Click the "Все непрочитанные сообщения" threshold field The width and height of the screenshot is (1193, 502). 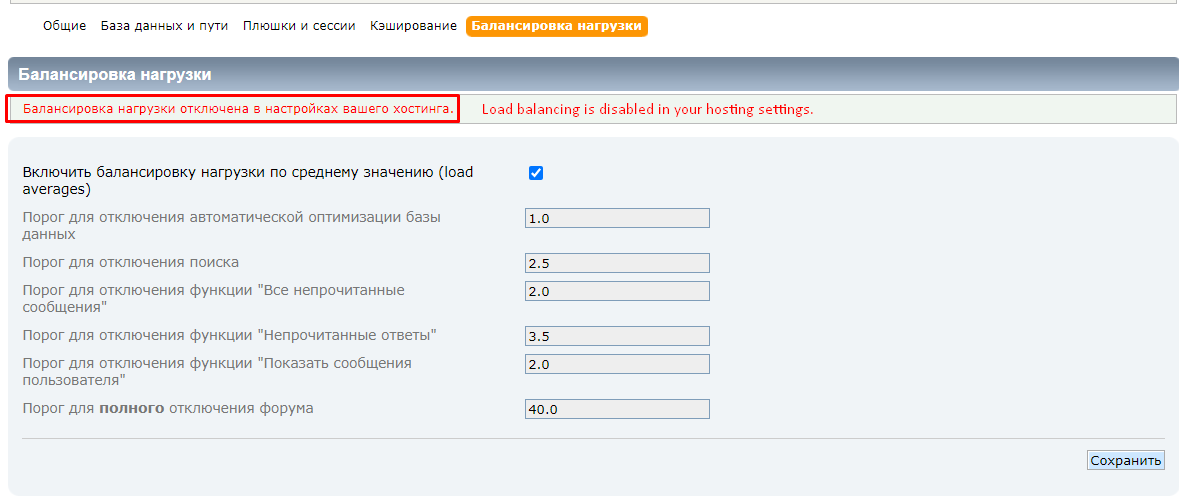pyautogui.click(x=616, y=291)
